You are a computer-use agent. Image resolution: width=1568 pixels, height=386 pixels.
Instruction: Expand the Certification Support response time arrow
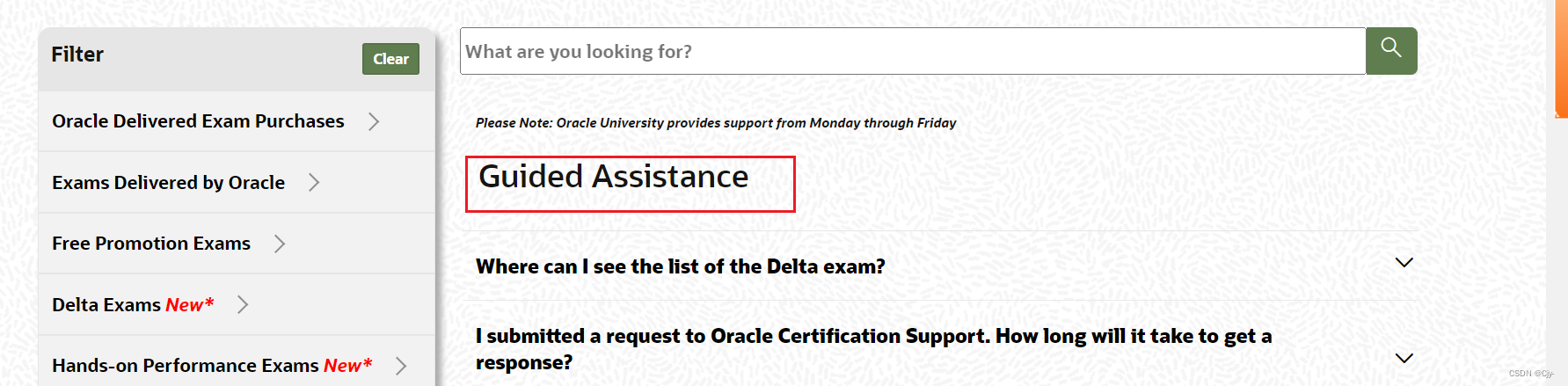pos(1404,358)
